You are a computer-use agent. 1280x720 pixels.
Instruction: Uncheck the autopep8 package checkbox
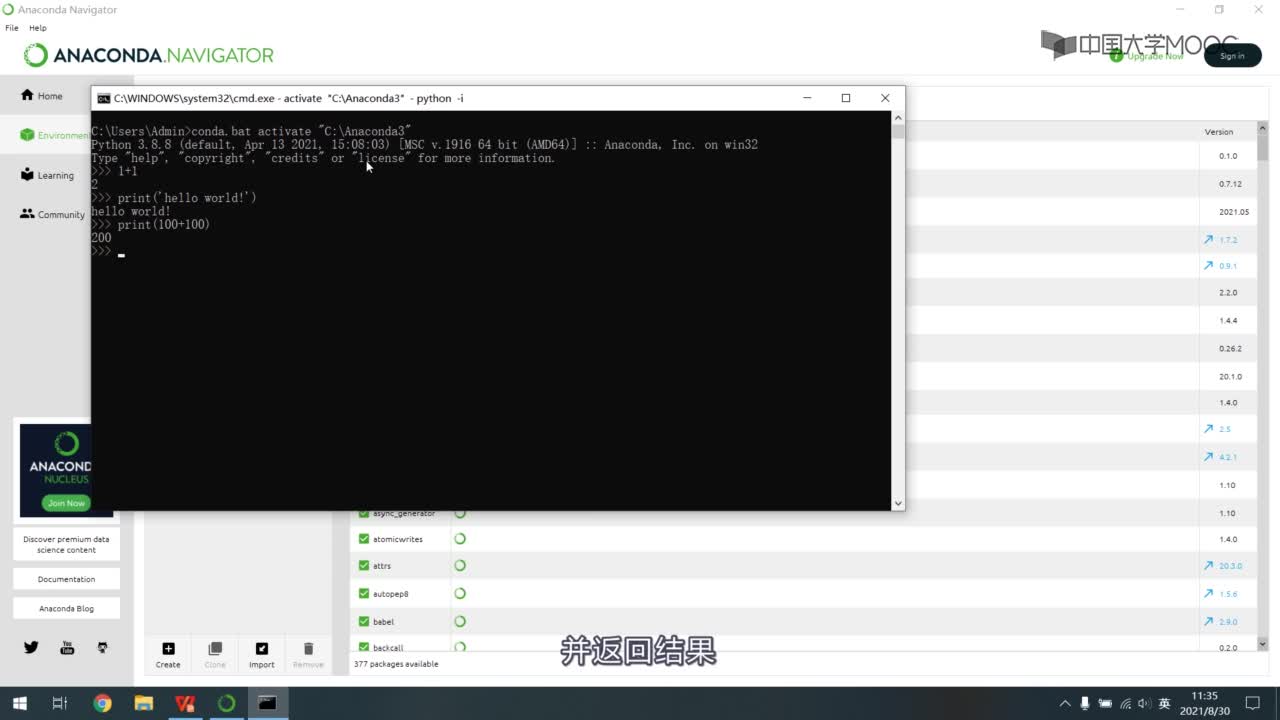[364, 594]
